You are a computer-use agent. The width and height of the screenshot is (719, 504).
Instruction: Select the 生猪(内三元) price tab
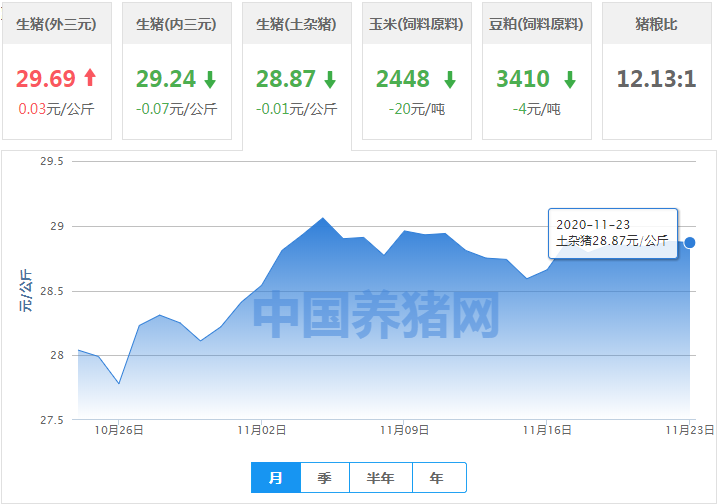point(177,71)
